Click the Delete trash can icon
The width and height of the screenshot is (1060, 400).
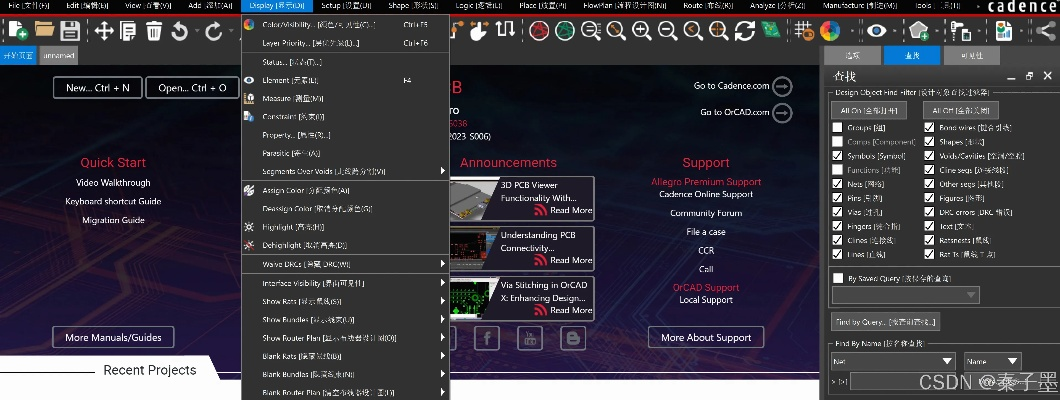point(154,30)
